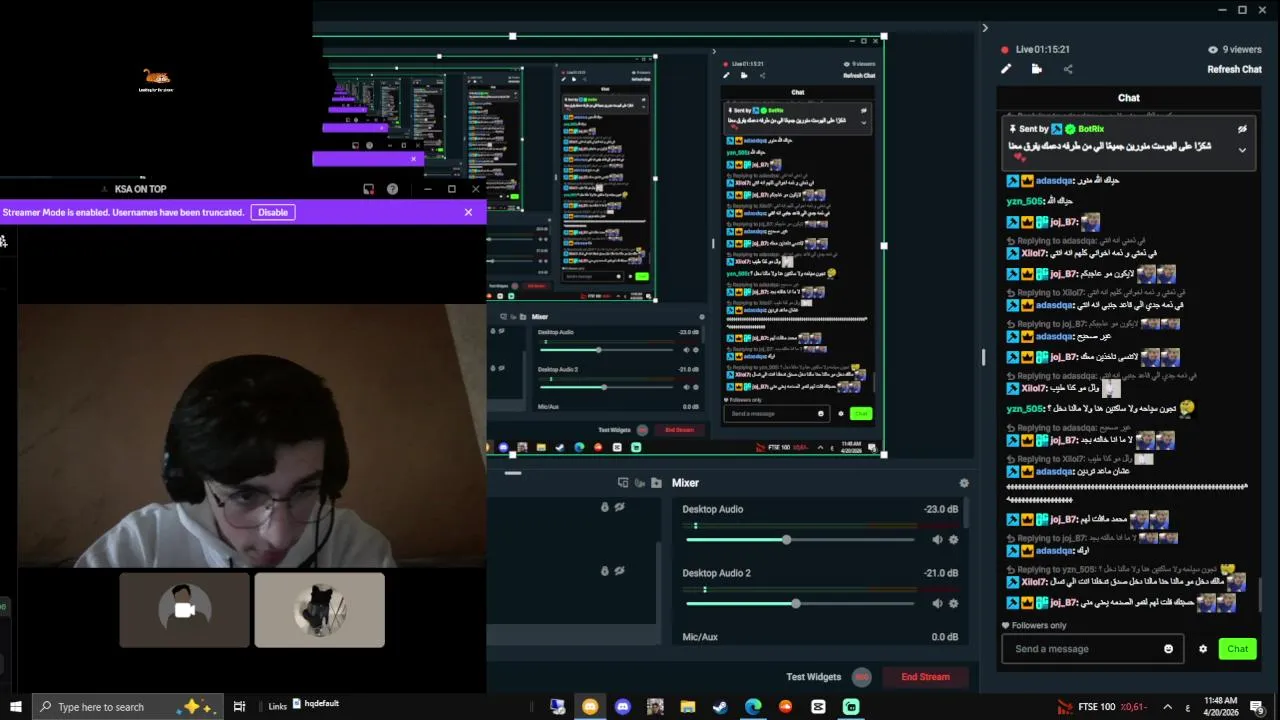Viewport: 1280px width, 720px height.
Task: Mute Desktop Audio speaker icon
Action: [937, 540]
